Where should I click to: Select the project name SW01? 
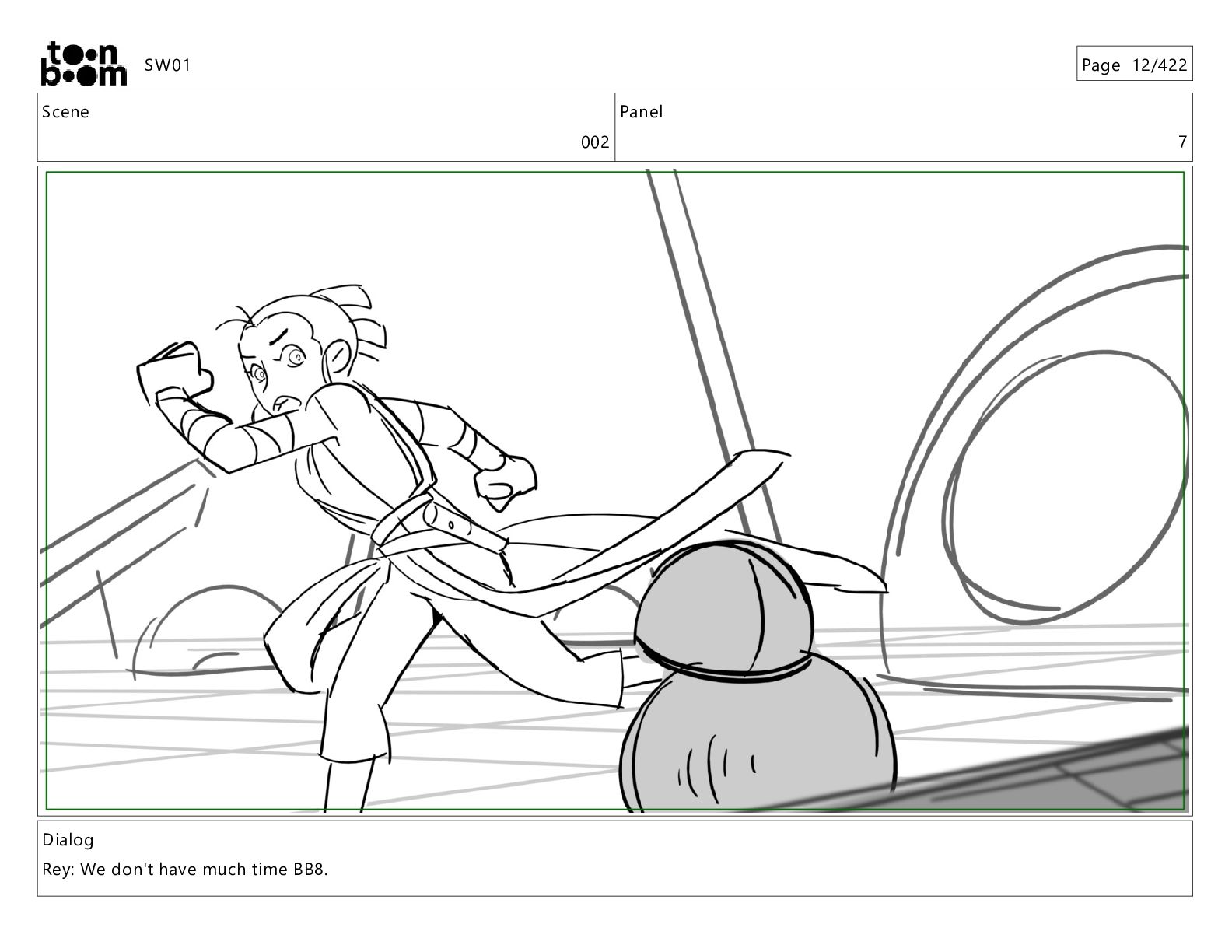[167, 65]
